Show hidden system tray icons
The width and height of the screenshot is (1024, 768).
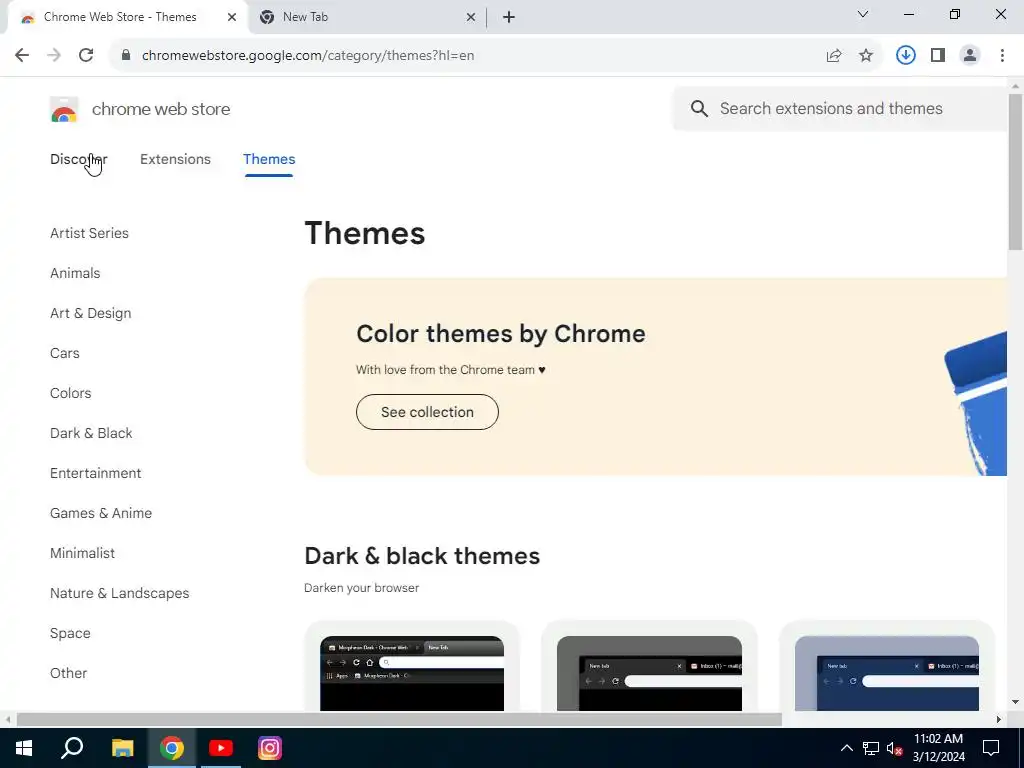(846, 748)
